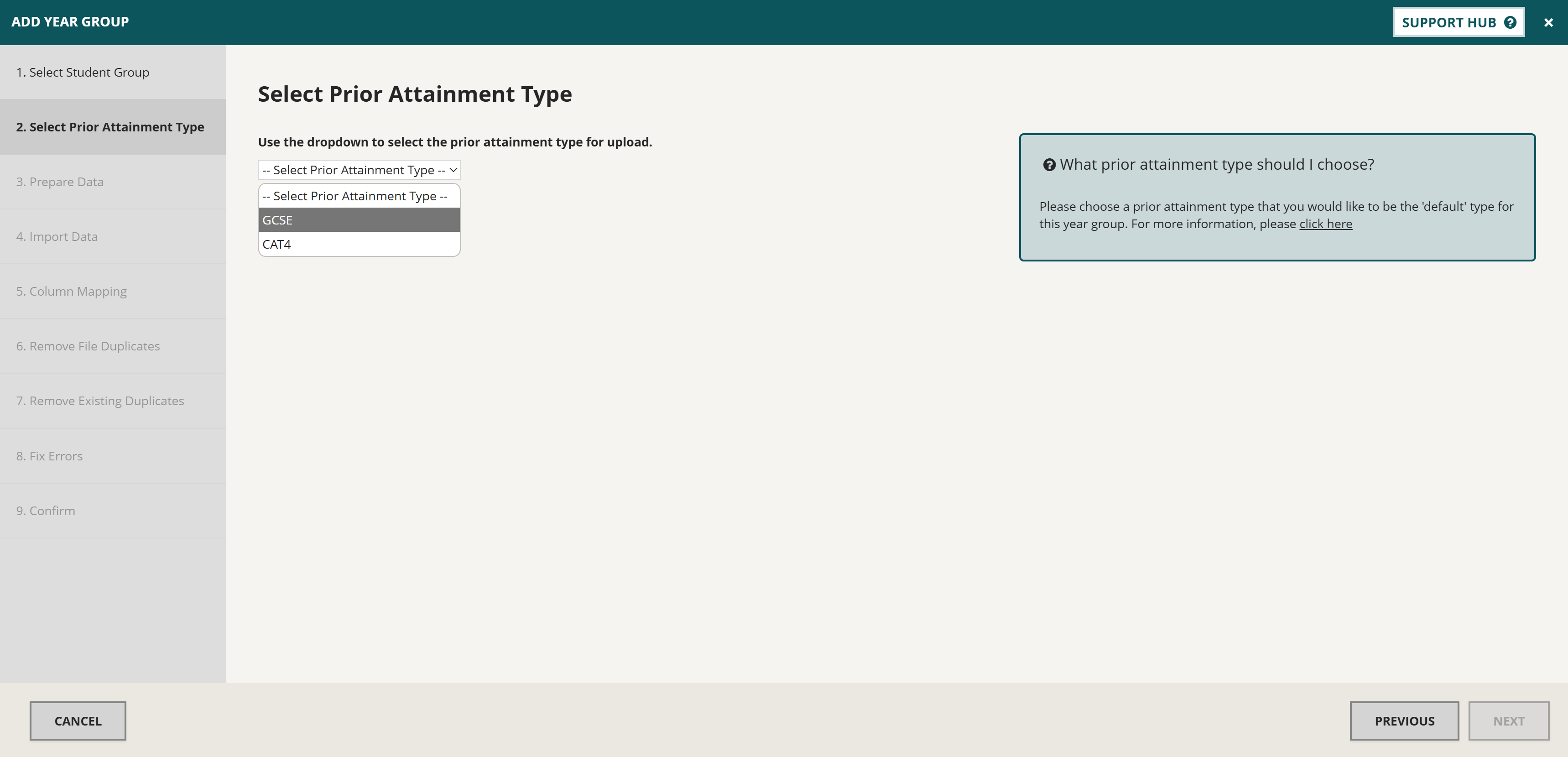Click the question mark icon beside the help heading
The height and width of the screenshot is (757, 1568).
point(1049,165)
